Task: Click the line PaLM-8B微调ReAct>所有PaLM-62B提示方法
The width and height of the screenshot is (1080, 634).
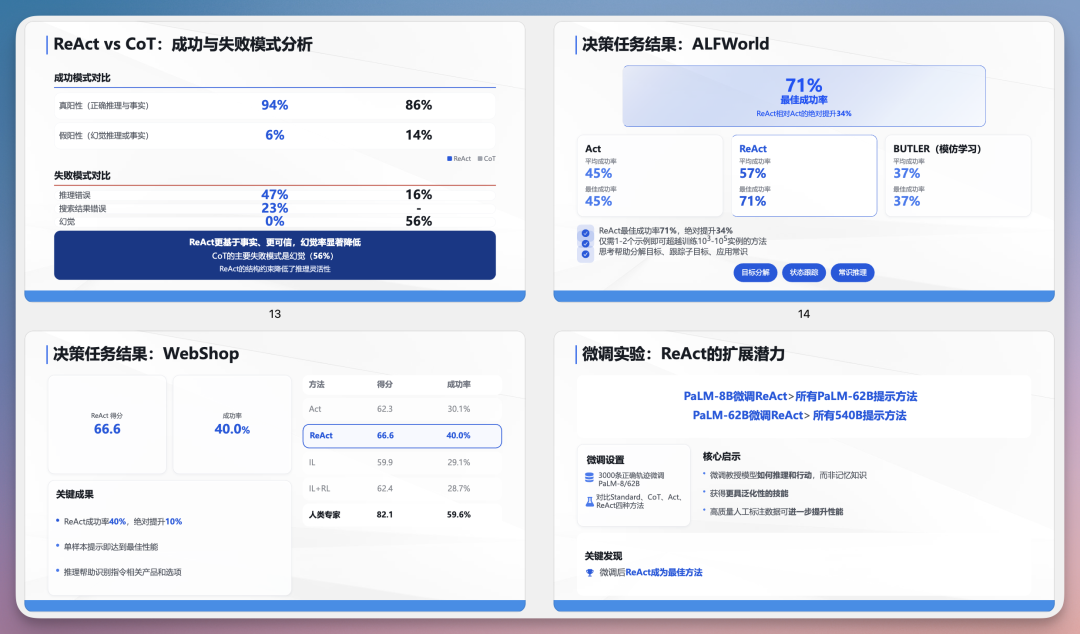Action: (x=800, y=396)
